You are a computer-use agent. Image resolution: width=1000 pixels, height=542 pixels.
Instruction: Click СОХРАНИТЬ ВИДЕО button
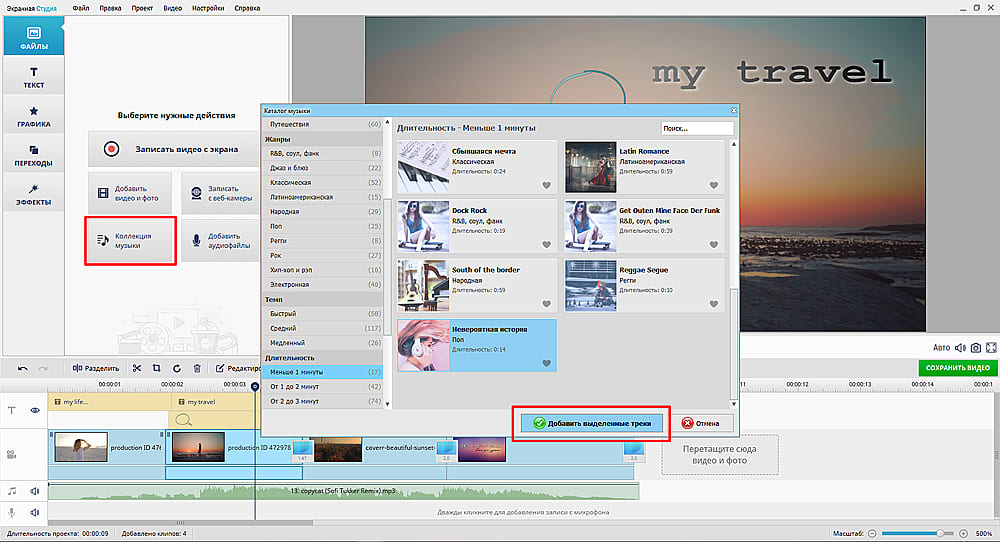pyautogui.click(x=957, y=368)
